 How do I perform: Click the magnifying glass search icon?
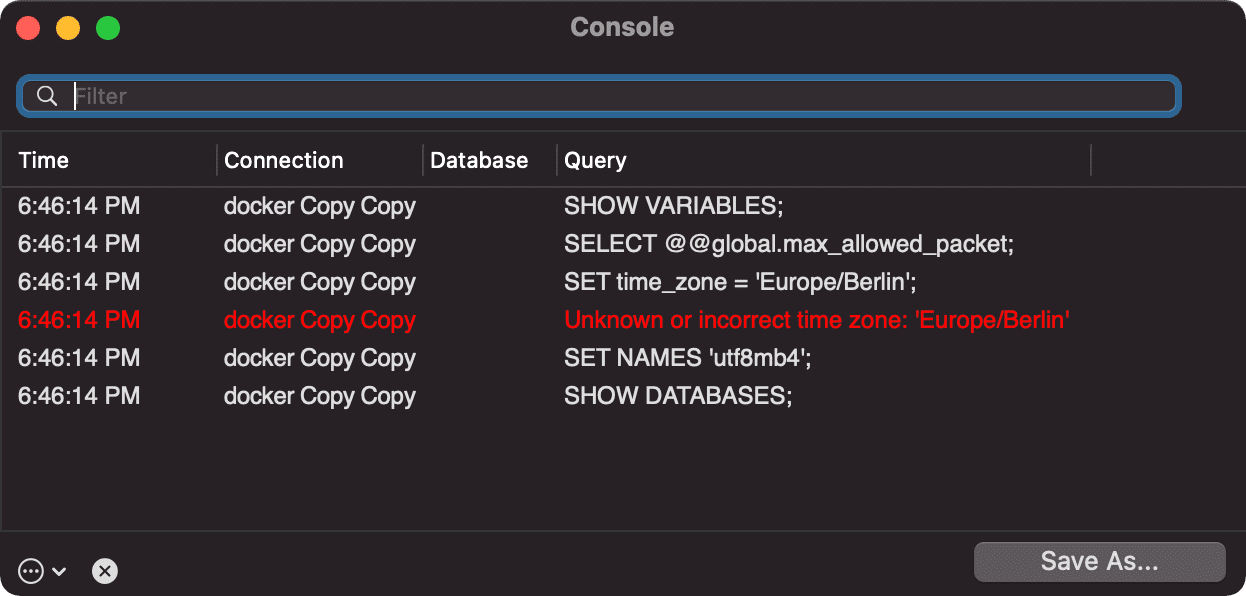click(x=47, y=95)
